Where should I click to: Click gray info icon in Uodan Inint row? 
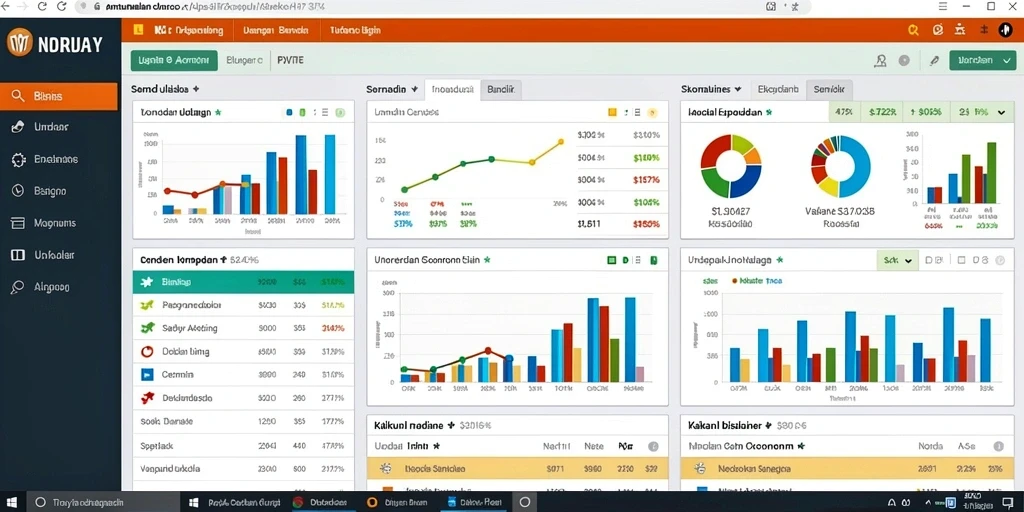652,447
